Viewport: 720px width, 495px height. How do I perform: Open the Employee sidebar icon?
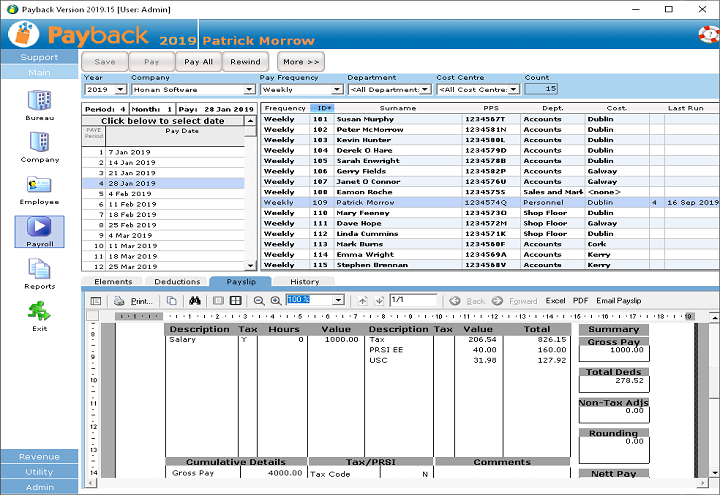39,186
